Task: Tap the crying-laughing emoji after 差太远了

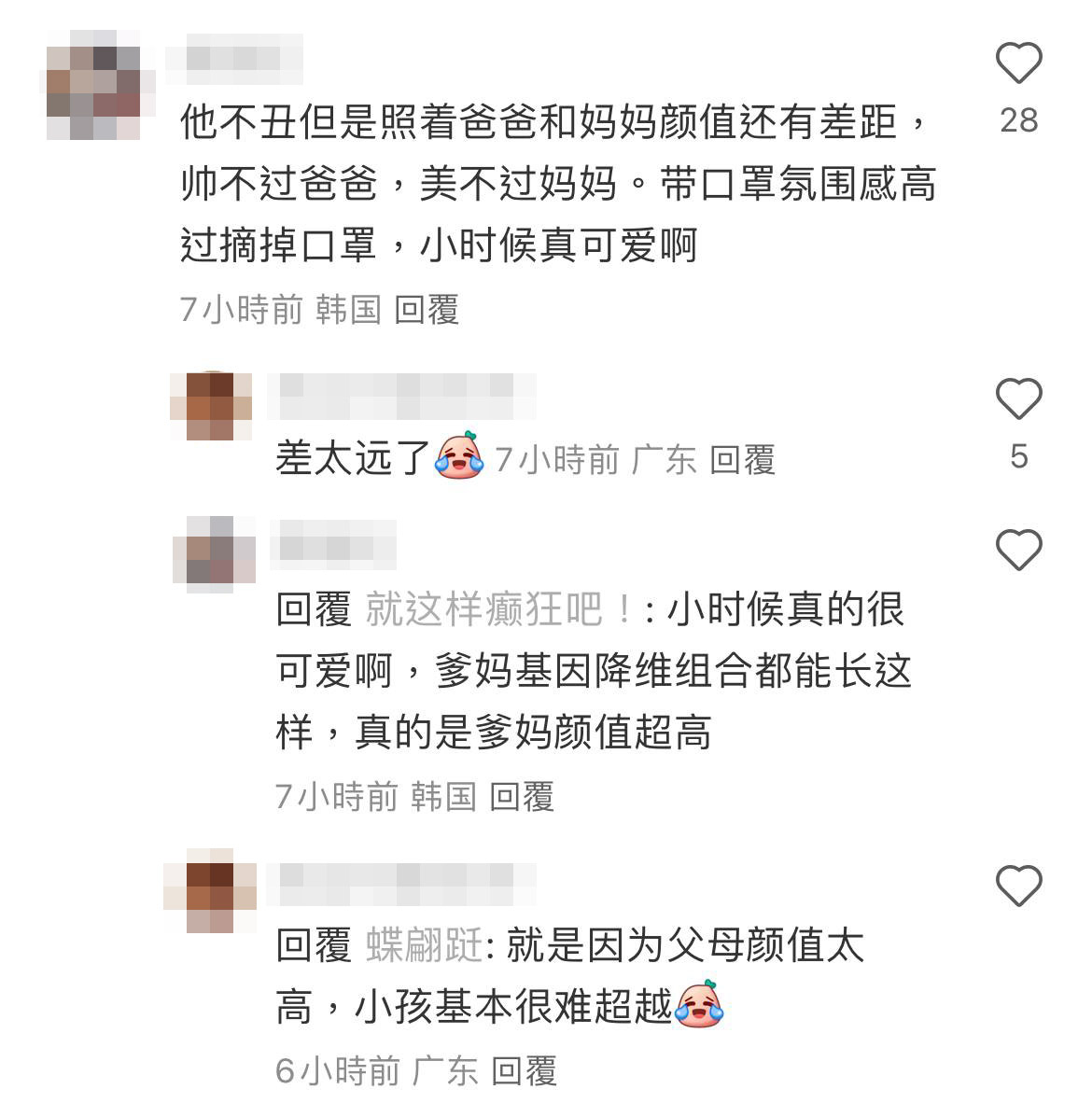Action: 459,455
